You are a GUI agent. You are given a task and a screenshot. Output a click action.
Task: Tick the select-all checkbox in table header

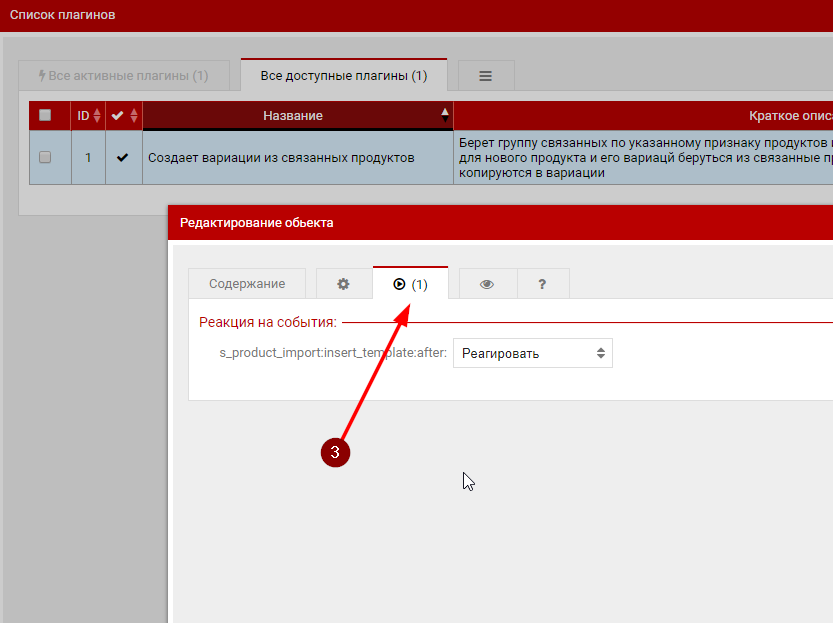pyautogui.click(x=45, y=116)
